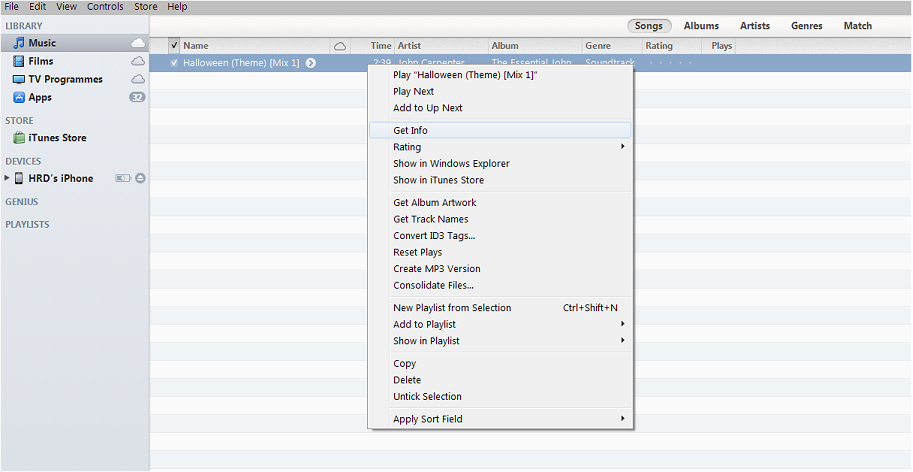Image resolution: width=913 pixels, height=472 pixels.
Task: Open the Controls menu
Action: click(x=105, y=7)
